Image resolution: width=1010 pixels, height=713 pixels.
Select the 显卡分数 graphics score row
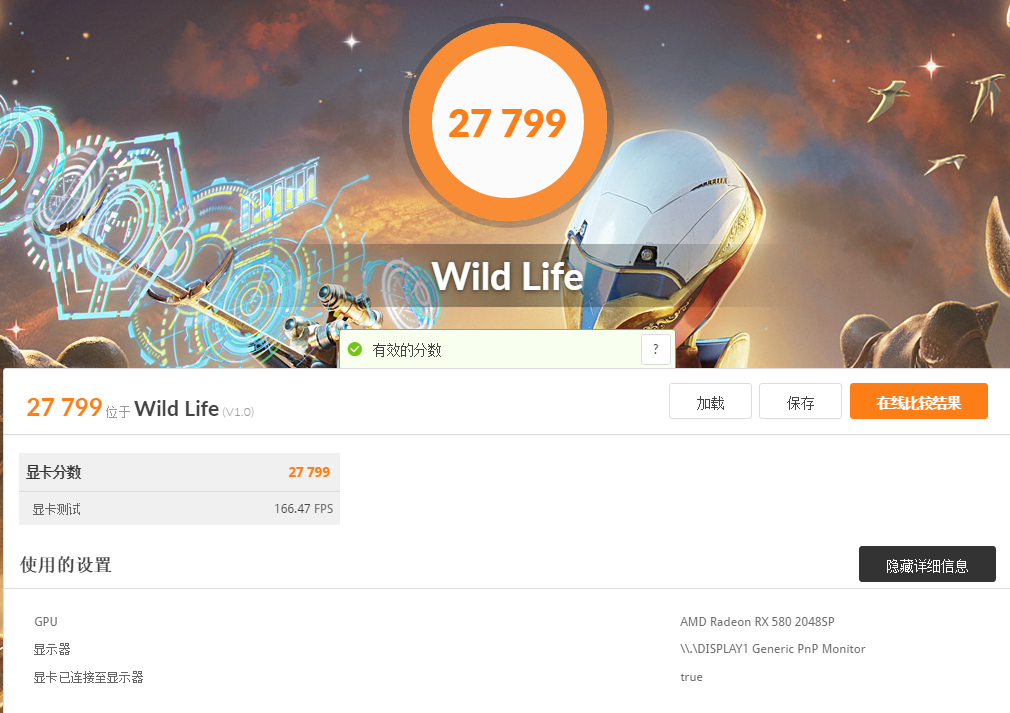pos(179,472)
